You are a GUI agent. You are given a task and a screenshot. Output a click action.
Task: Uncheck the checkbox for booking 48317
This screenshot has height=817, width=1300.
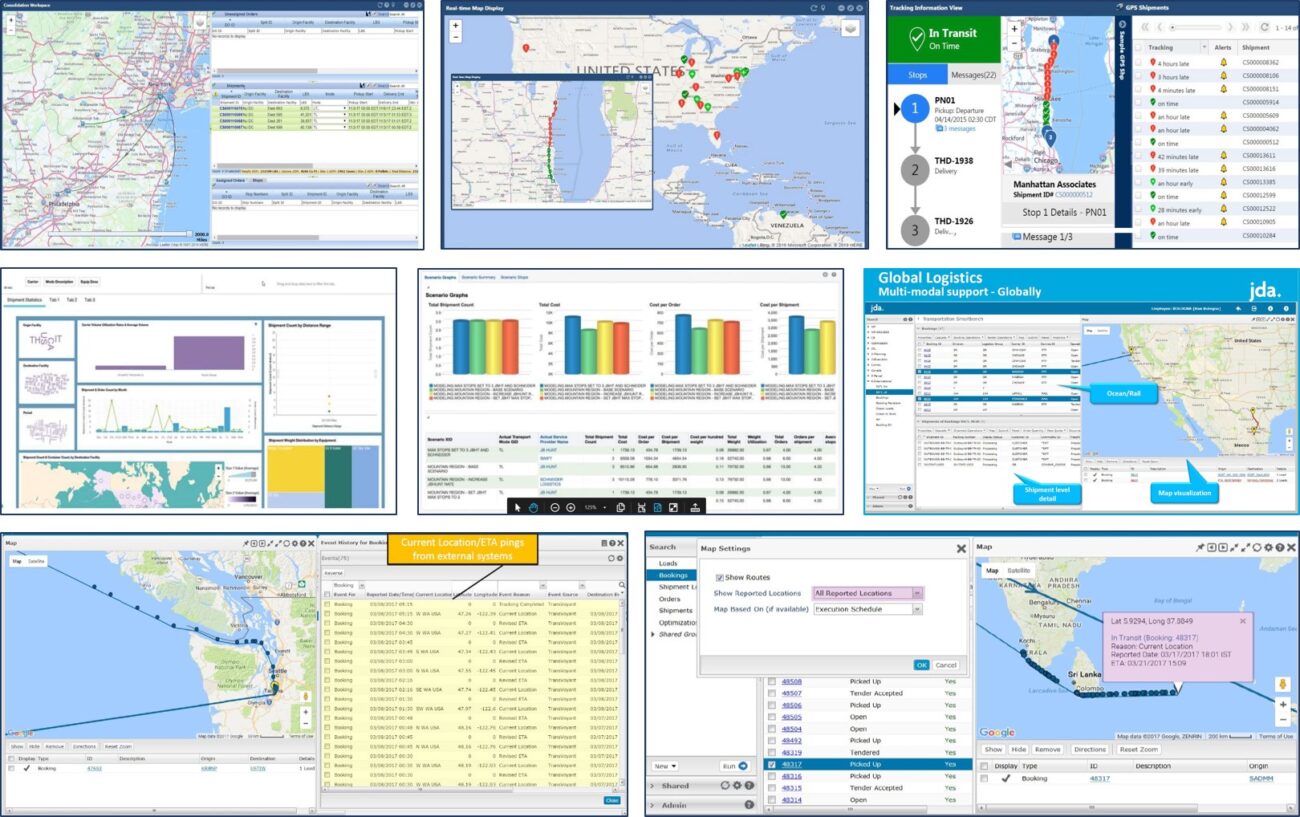[x=771, y=765]
